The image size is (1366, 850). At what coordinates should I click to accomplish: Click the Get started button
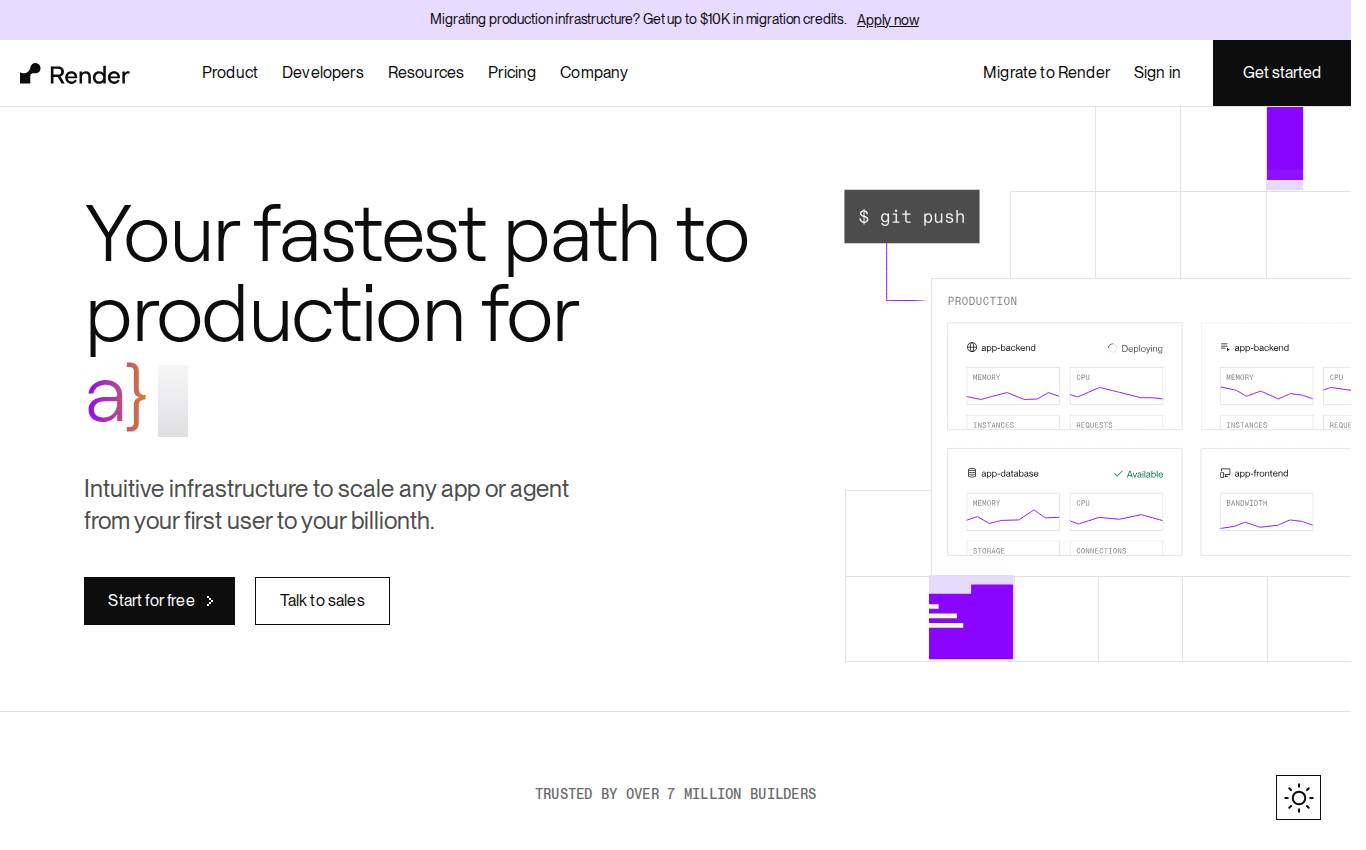pos(1282,73)
